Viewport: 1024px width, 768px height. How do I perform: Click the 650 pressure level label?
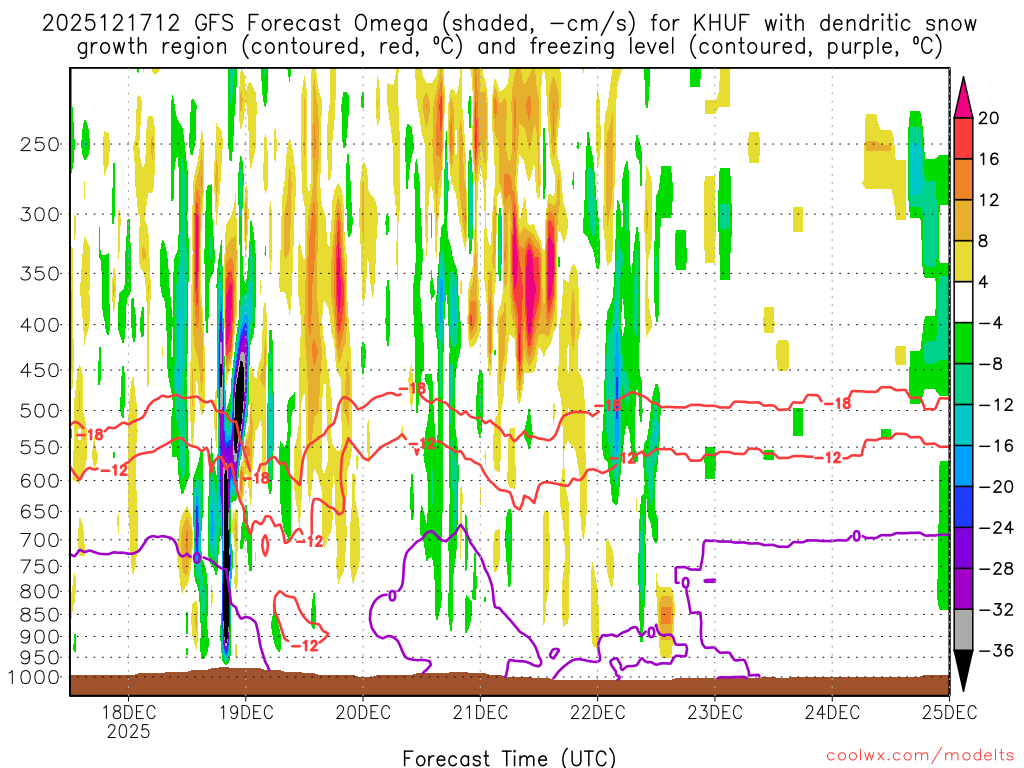40,511
